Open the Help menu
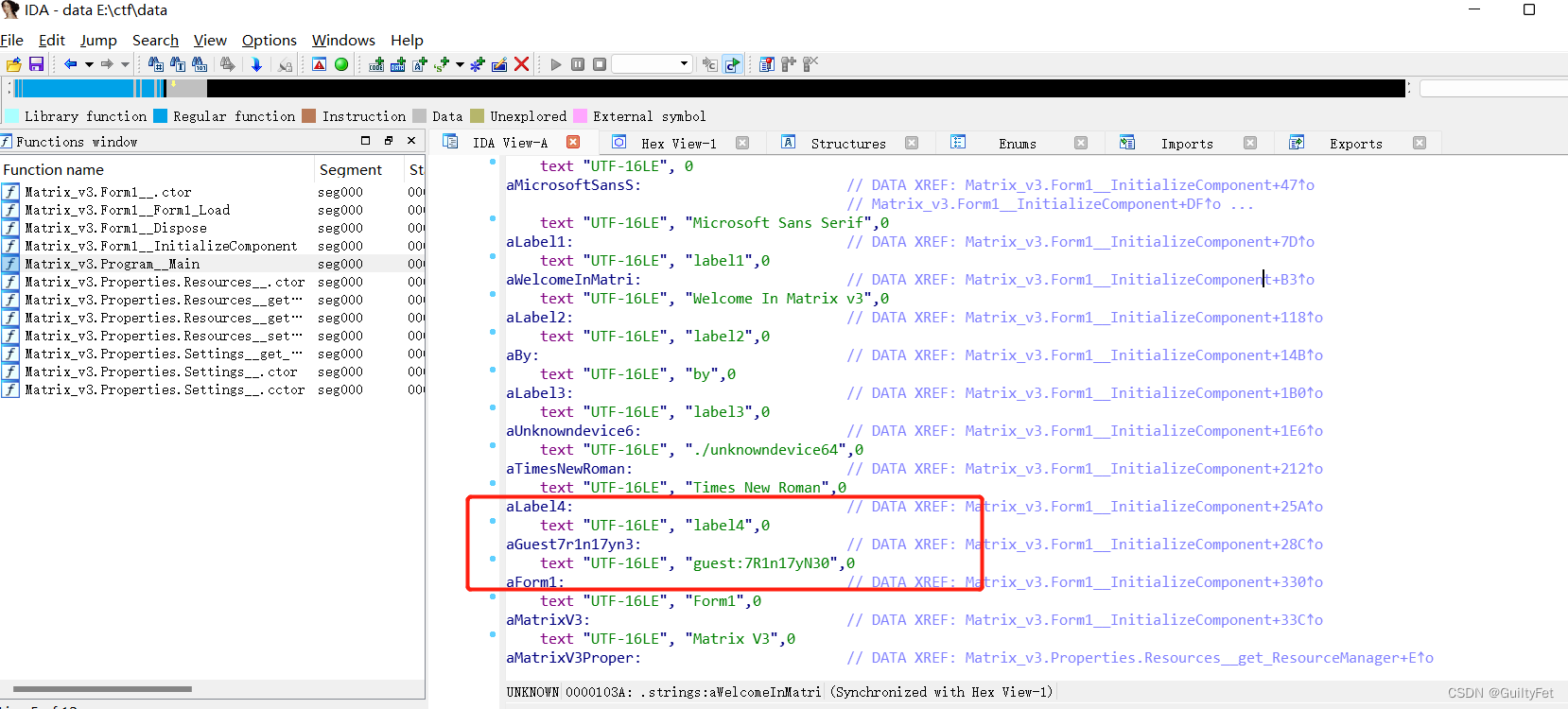 (x=407, y=40)
